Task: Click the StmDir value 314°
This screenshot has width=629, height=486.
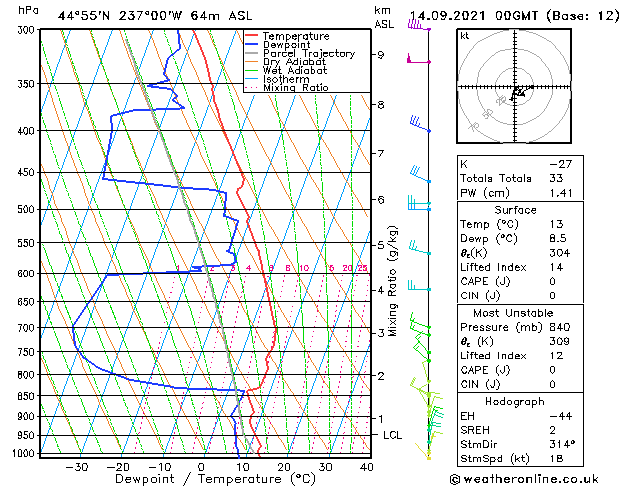Action: [562, 444]
